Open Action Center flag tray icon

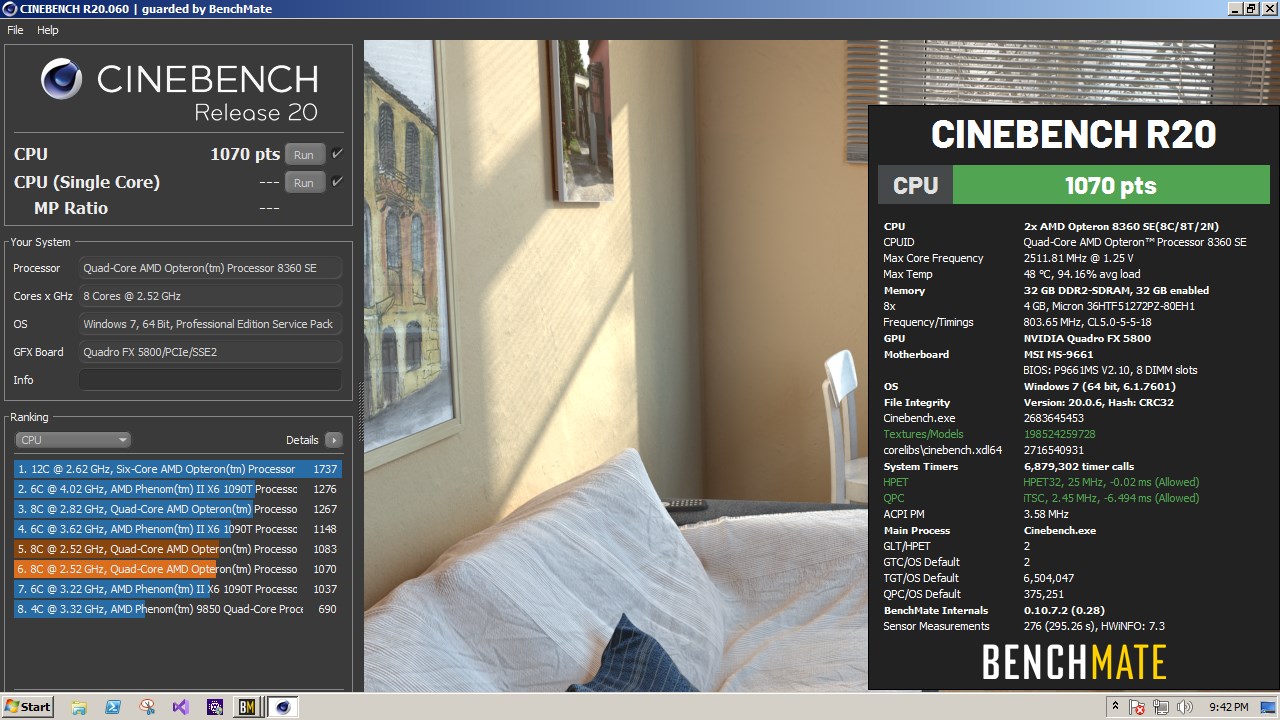point(1137,707)
